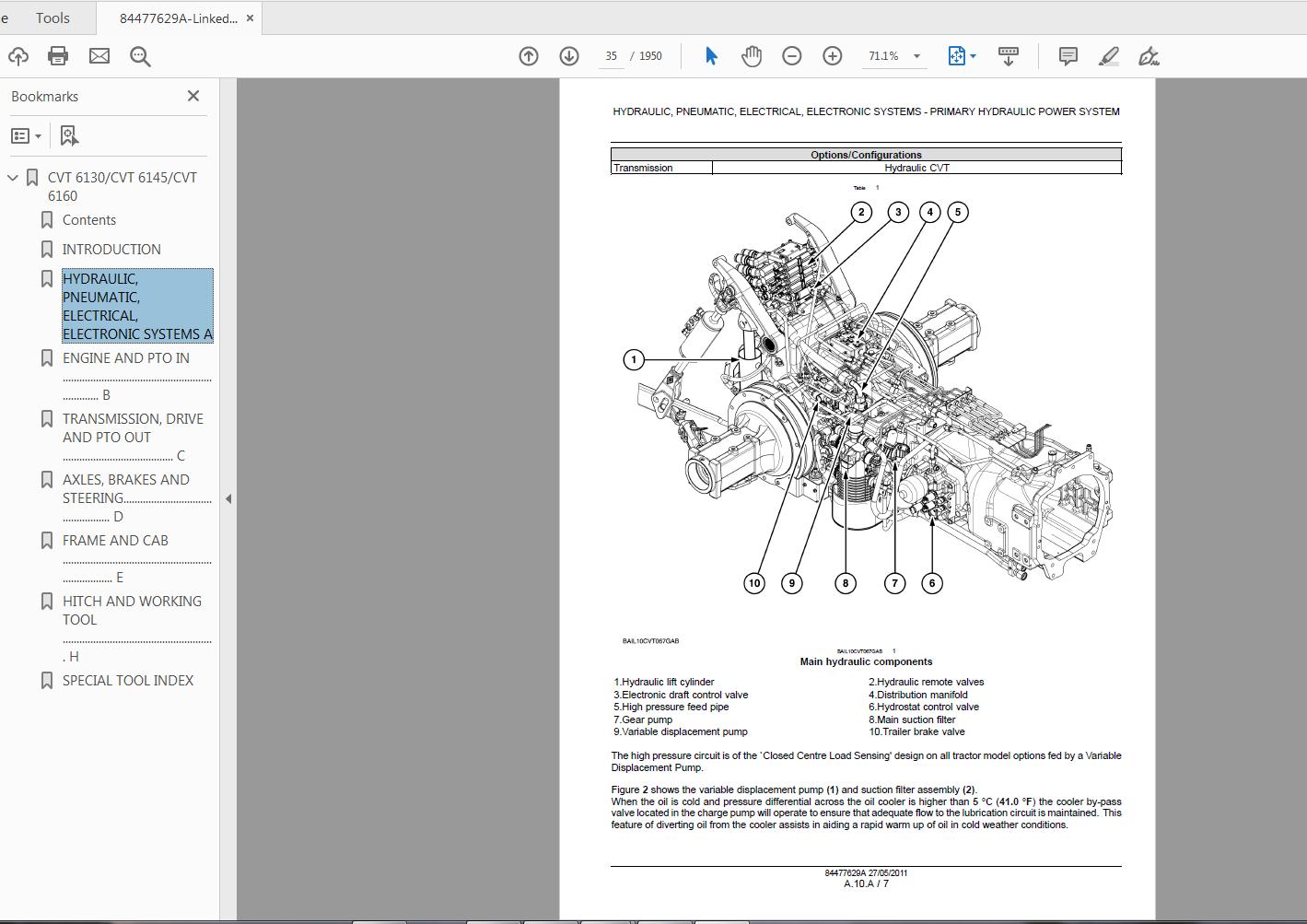Click the sign document pen icon
The image size is (1307, 924).
click(x=1149, y=56)
